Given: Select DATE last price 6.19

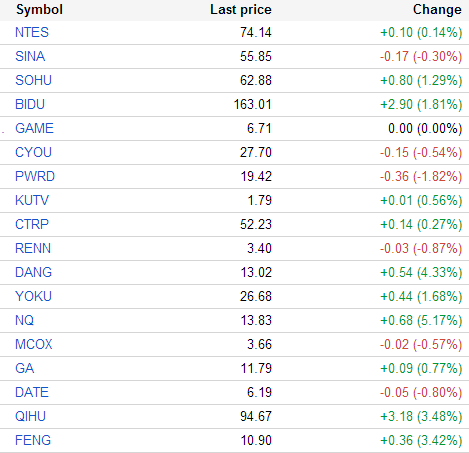Looking at the screenshot, I should 259,392.
